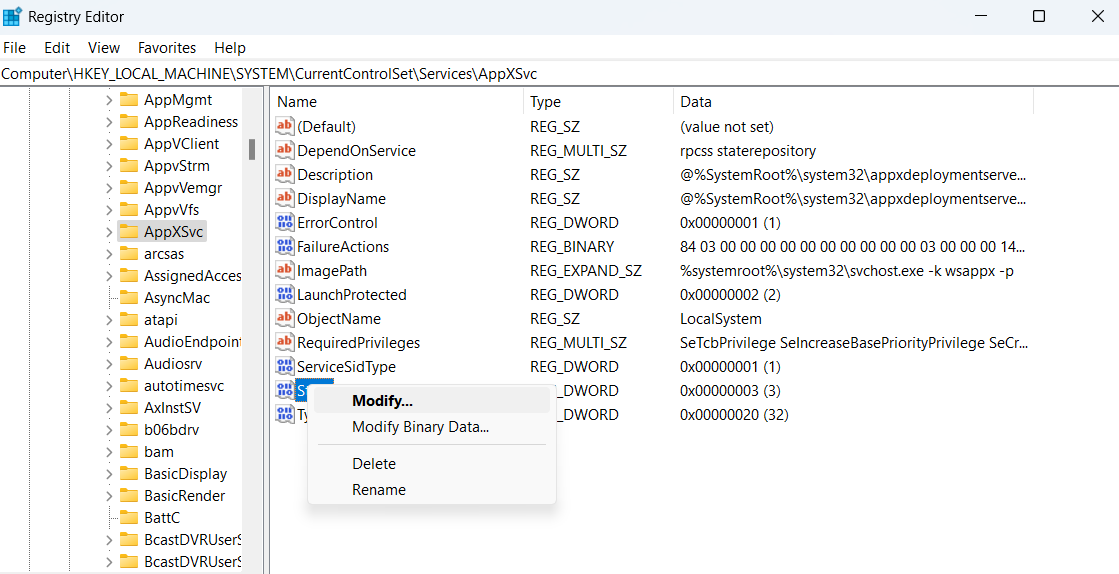Click the folder icon for arcsas key
This screenshot has width=1119, height=574.
point(128,253)
